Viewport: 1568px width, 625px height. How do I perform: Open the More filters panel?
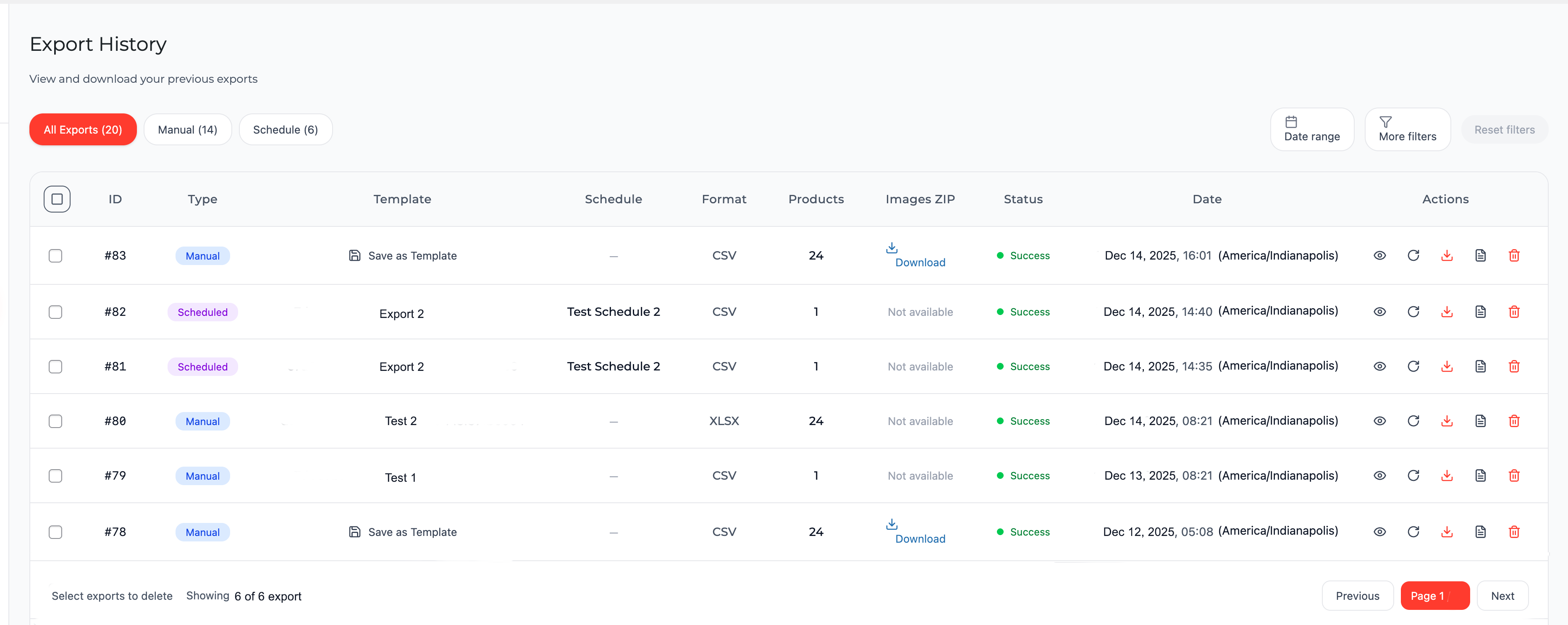point(1407,129)
